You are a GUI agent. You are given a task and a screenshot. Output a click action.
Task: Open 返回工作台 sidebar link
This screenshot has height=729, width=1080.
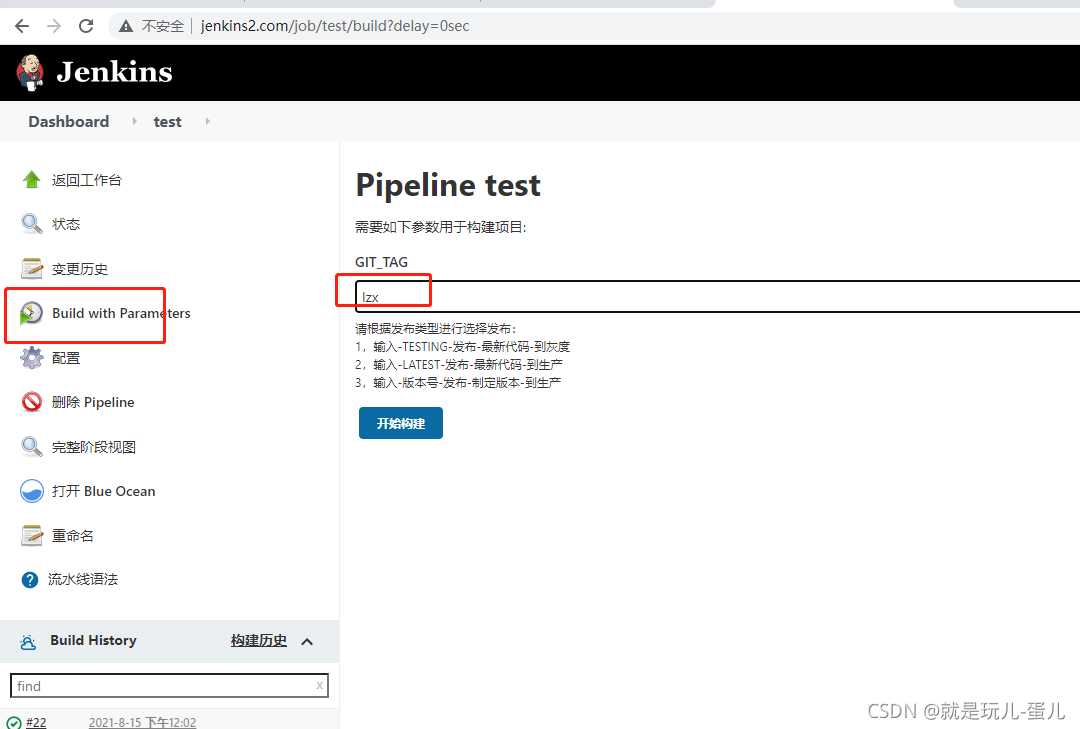[x=87, y=181]
